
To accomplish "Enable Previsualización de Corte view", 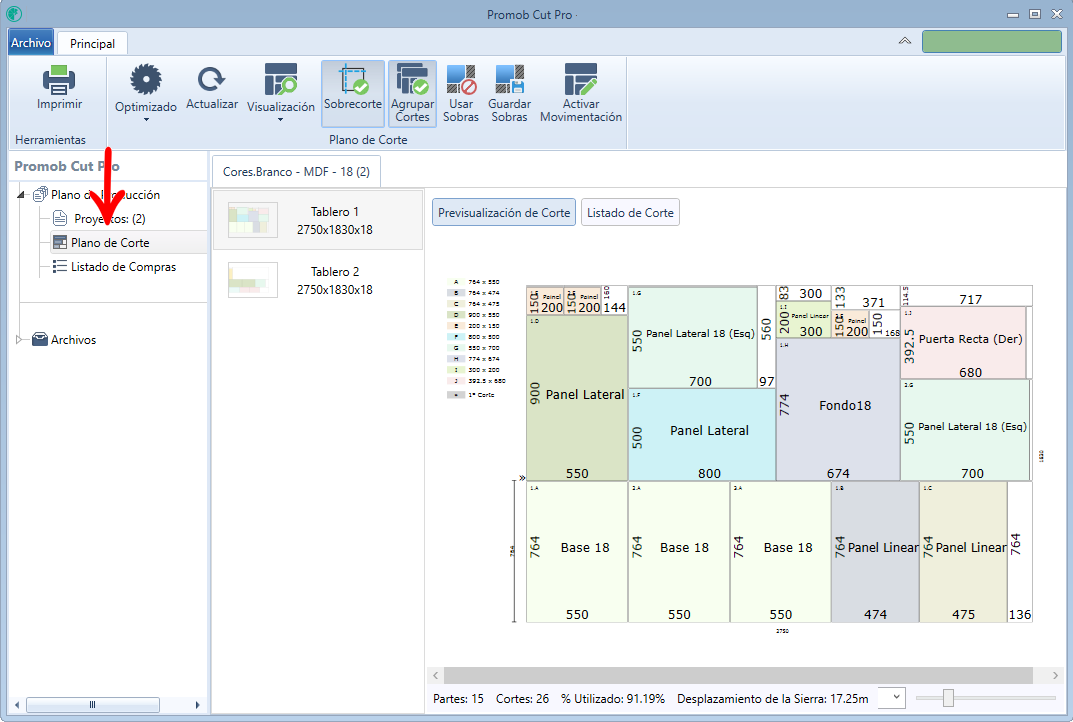I will (504, 213).
